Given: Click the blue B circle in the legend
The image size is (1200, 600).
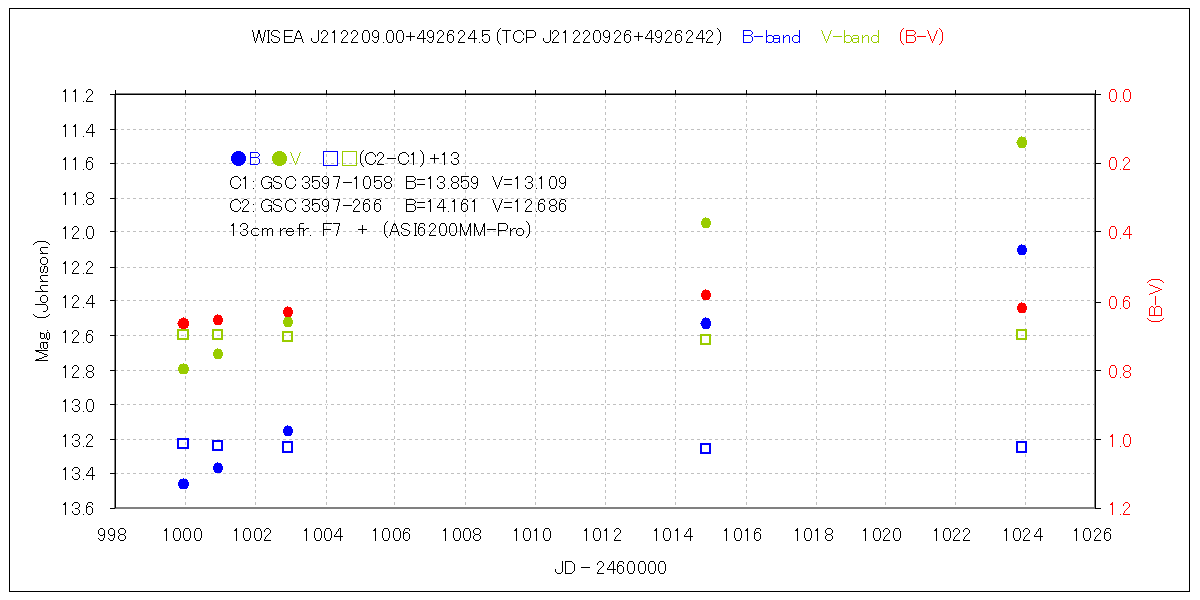Looking at the screenshot, I should (238, 158).
